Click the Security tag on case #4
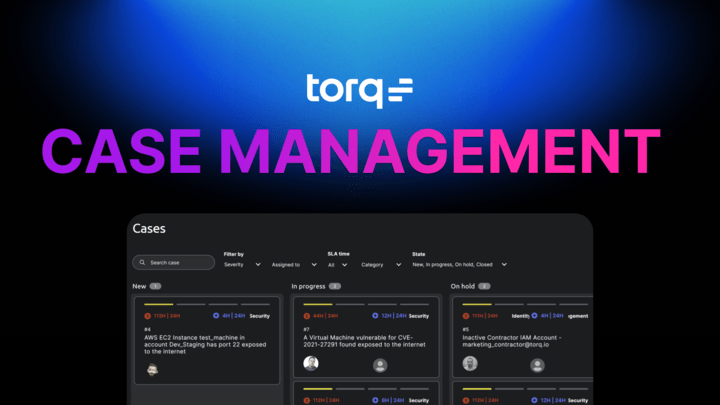The width and height of the screenshot is (720, 405). [x=259, y=316]
